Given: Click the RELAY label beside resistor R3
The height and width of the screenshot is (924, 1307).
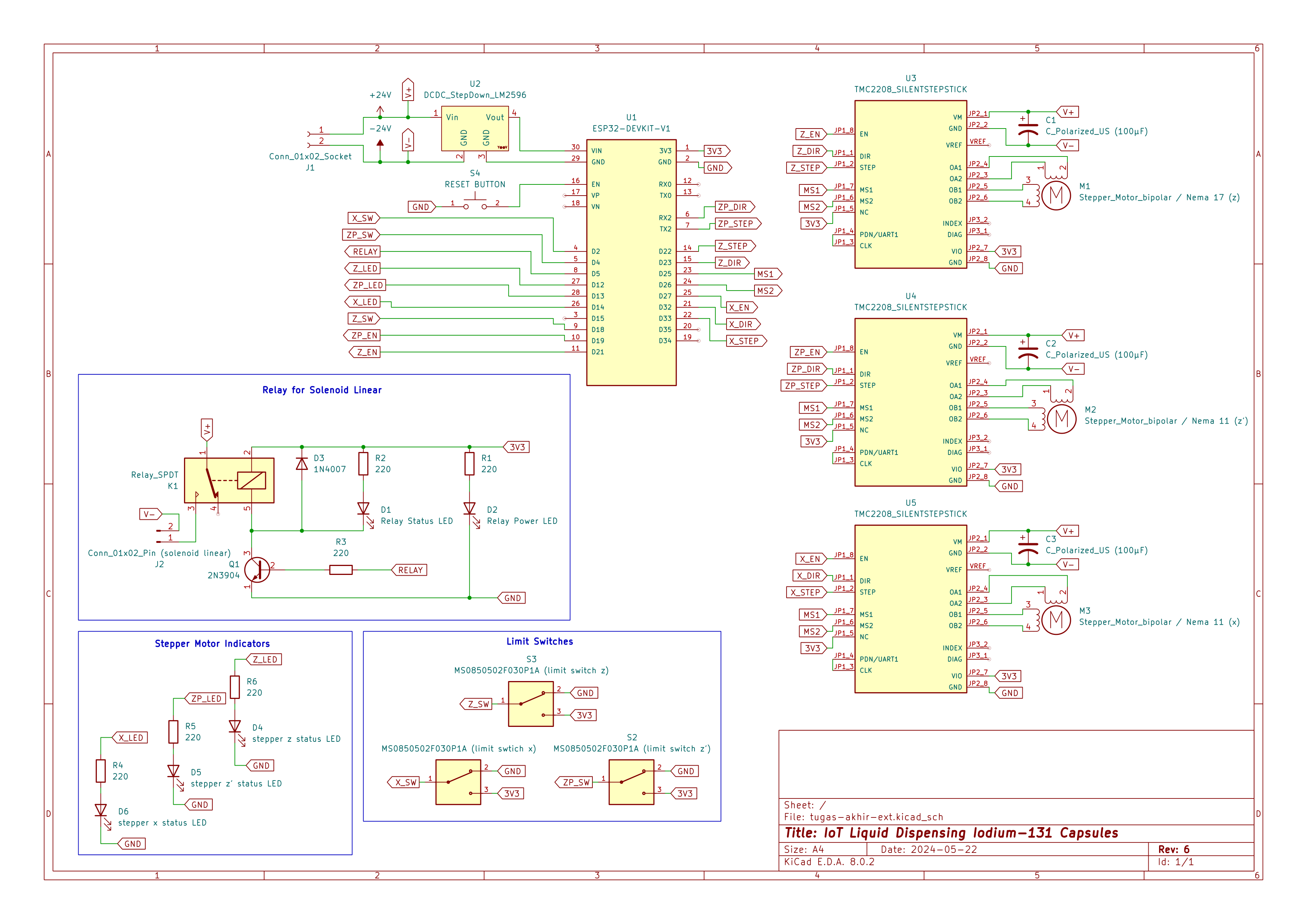Looking at the screenshot, I should click(409, 570).
